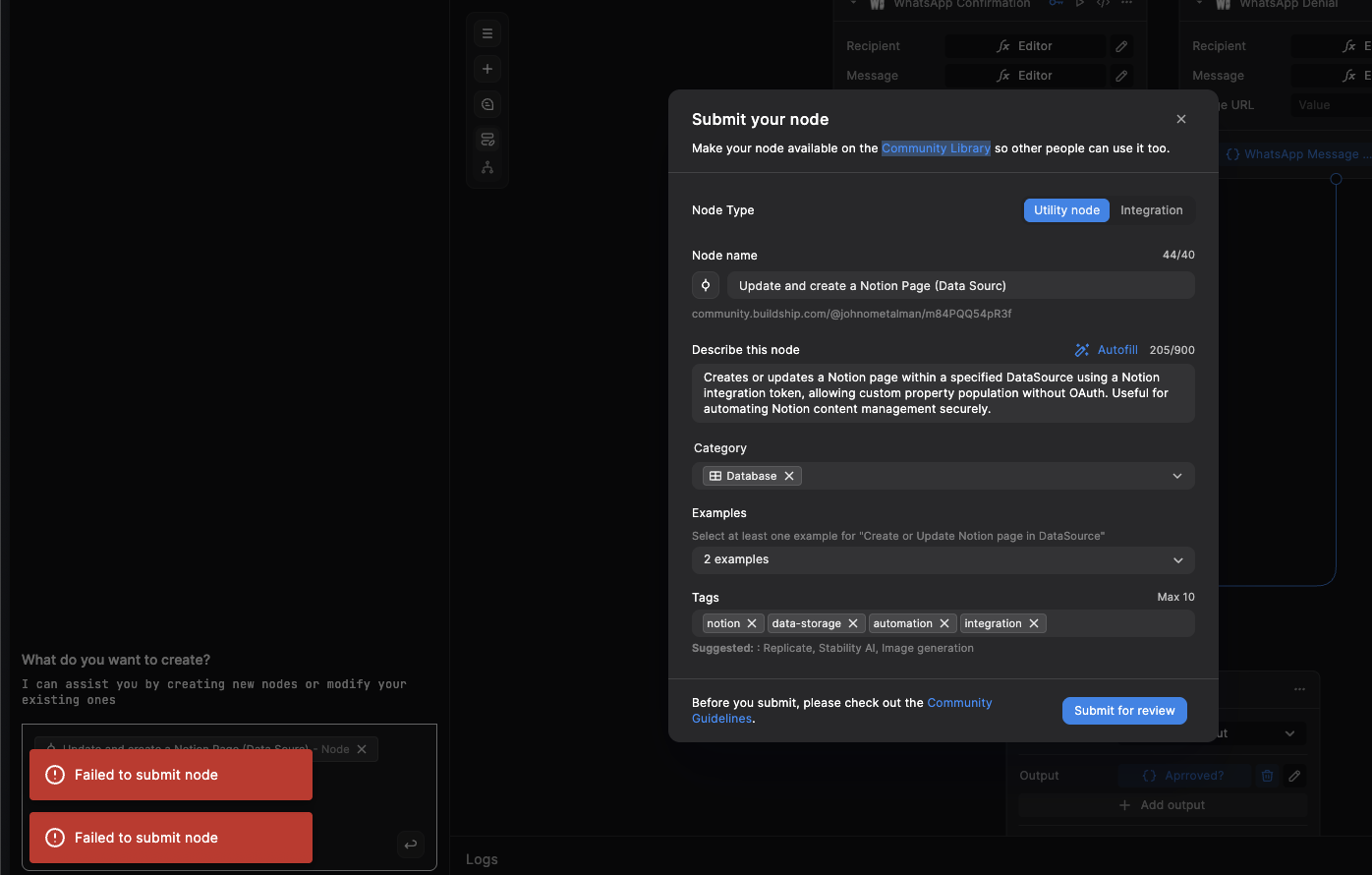The image size is (1372, 875).
Task: Click the community.buildship.com node URL text
Action: tap(852, 314)
